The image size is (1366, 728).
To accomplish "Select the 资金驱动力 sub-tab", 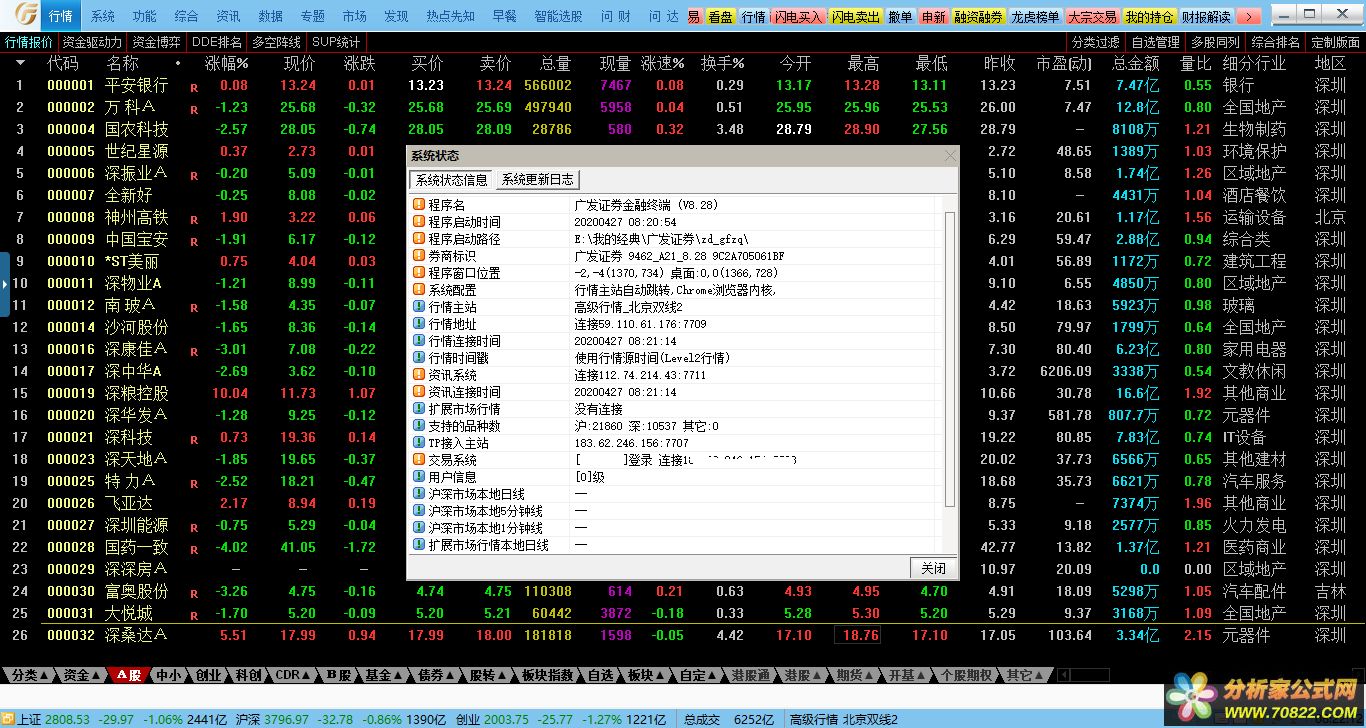I will click(92, 42).
